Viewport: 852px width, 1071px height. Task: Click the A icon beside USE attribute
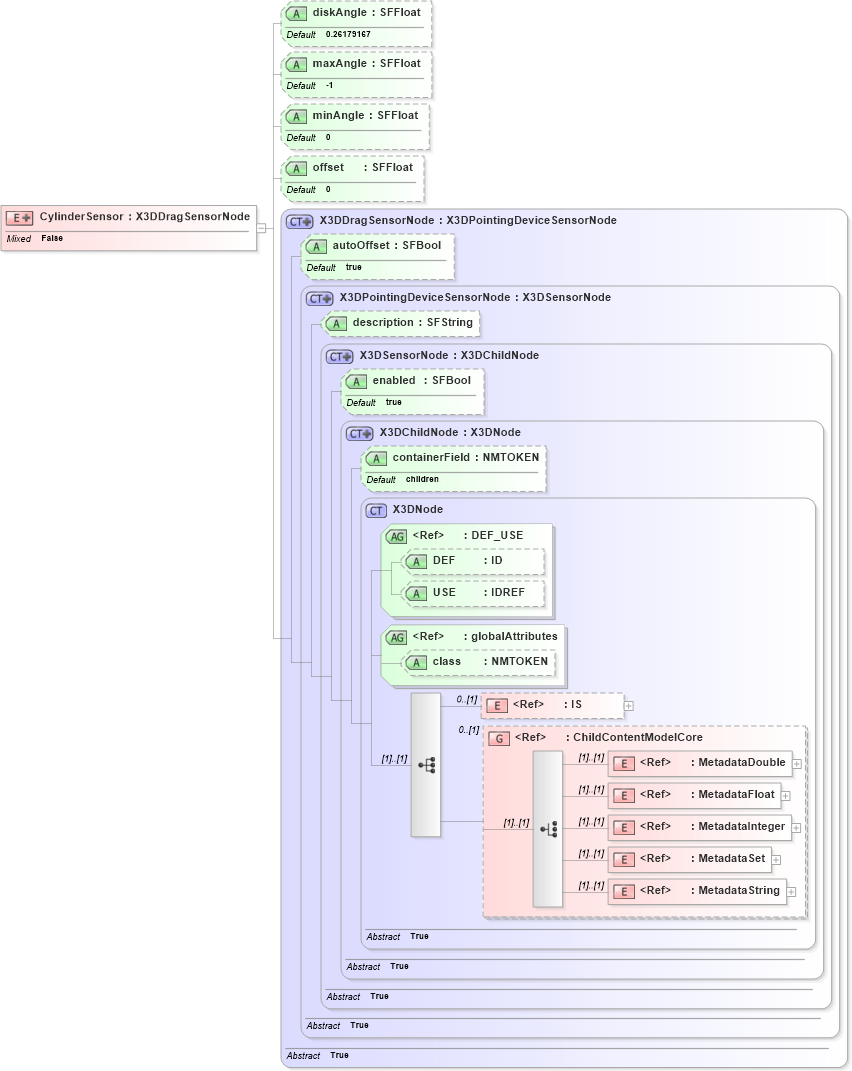point(416,594)
